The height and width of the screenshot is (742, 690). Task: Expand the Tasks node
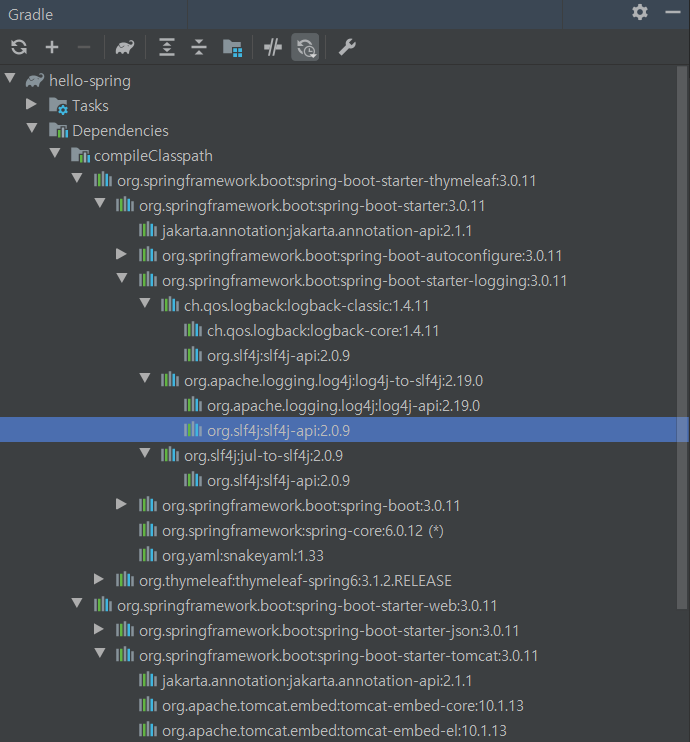tap(31, 104)
